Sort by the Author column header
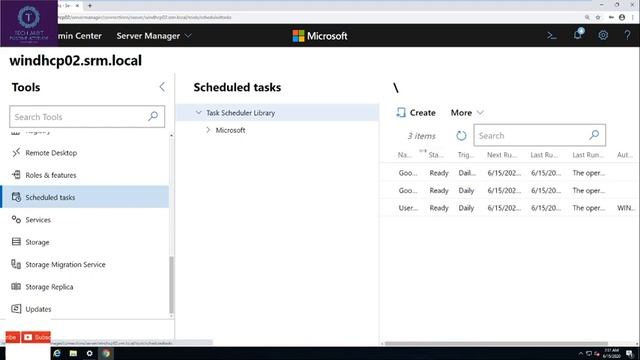 coord(624,155)
